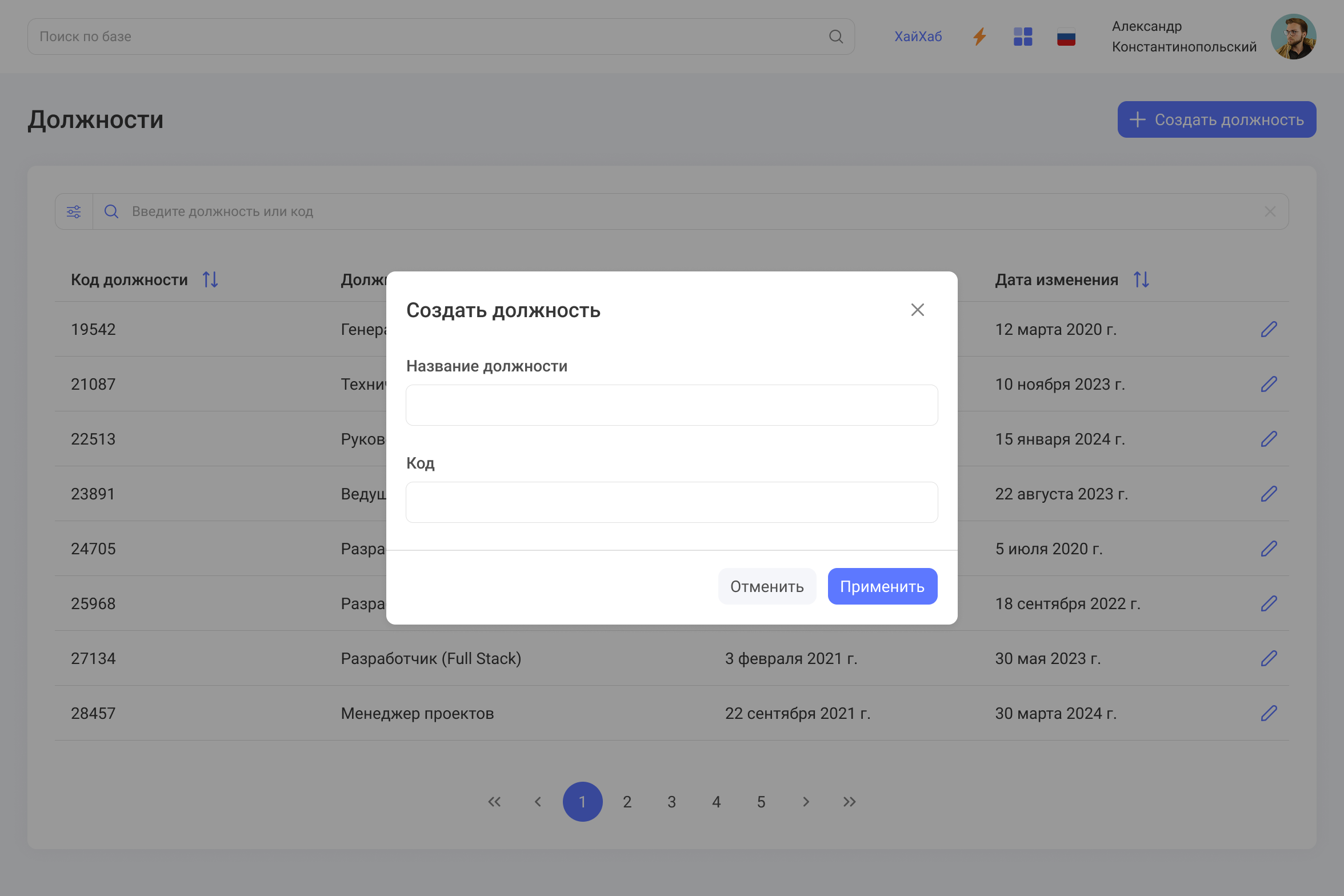Open the apps grid icon
The image size is (1344, 896).
[1022, 37]
